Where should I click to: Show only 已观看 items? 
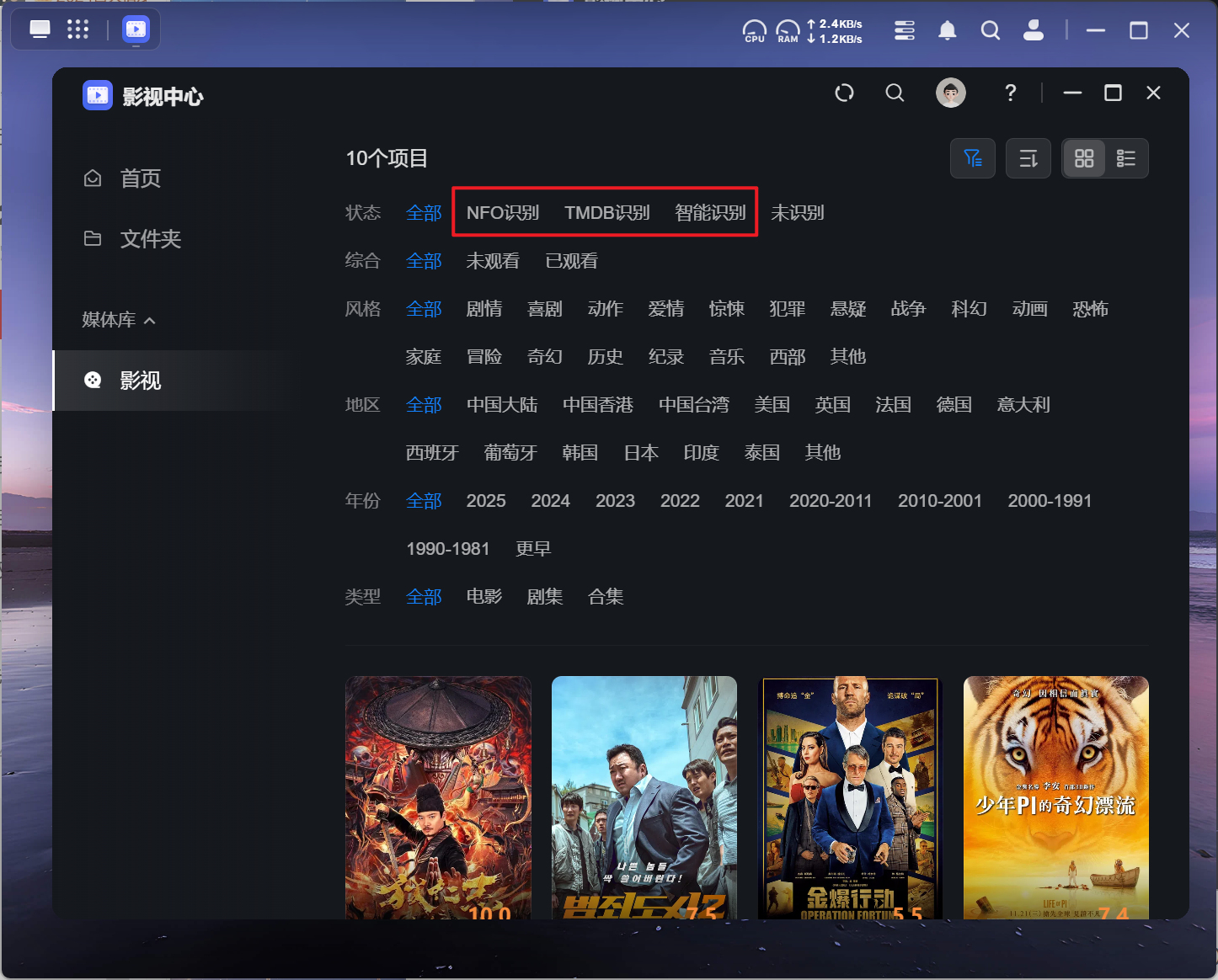coord(572,261)
